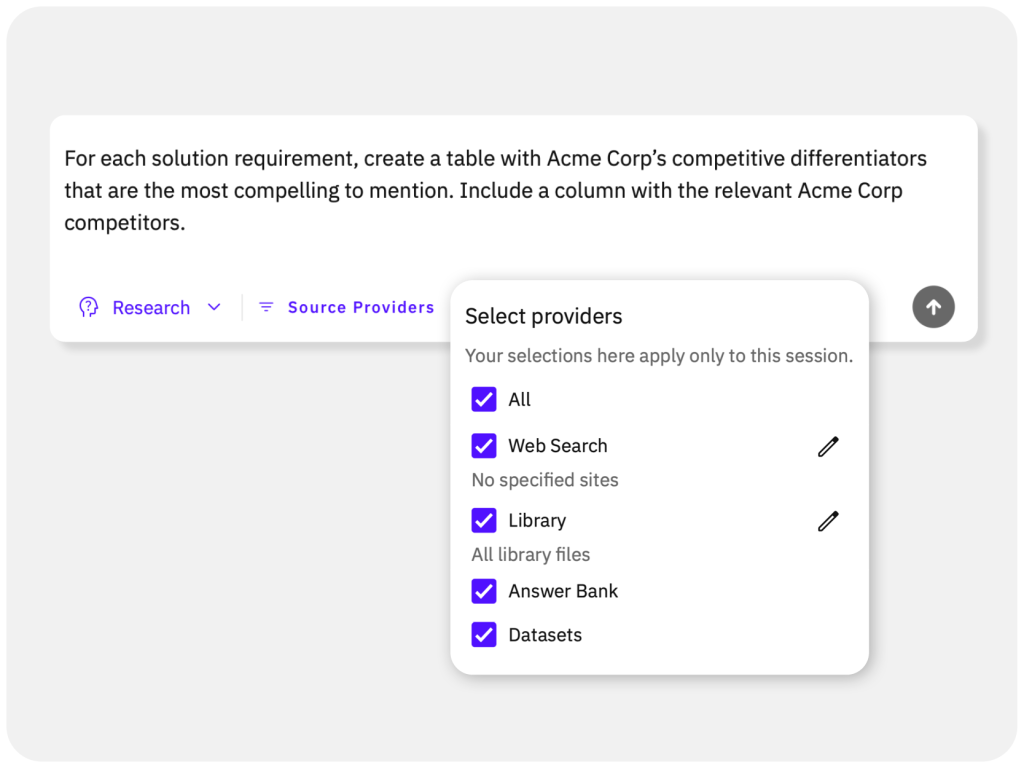Uncheck the Answer Bank checkbox

coord(484,591)
